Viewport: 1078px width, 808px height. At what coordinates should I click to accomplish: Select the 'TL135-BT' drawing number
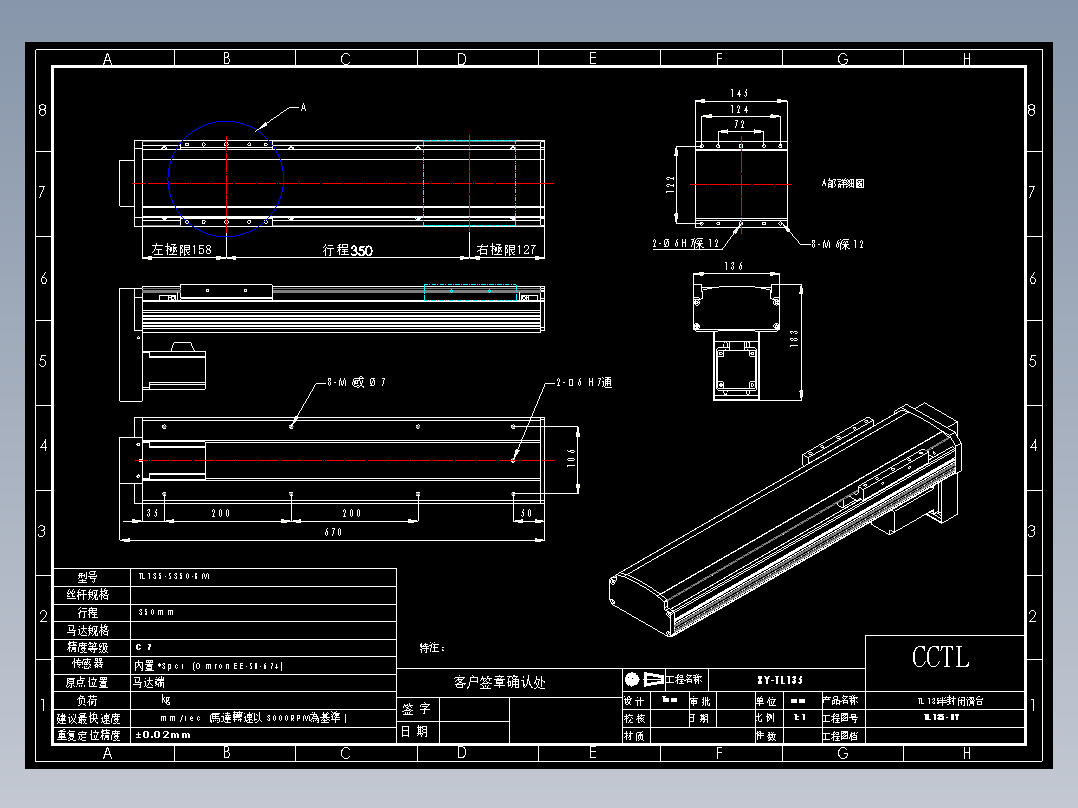(941, 717)
